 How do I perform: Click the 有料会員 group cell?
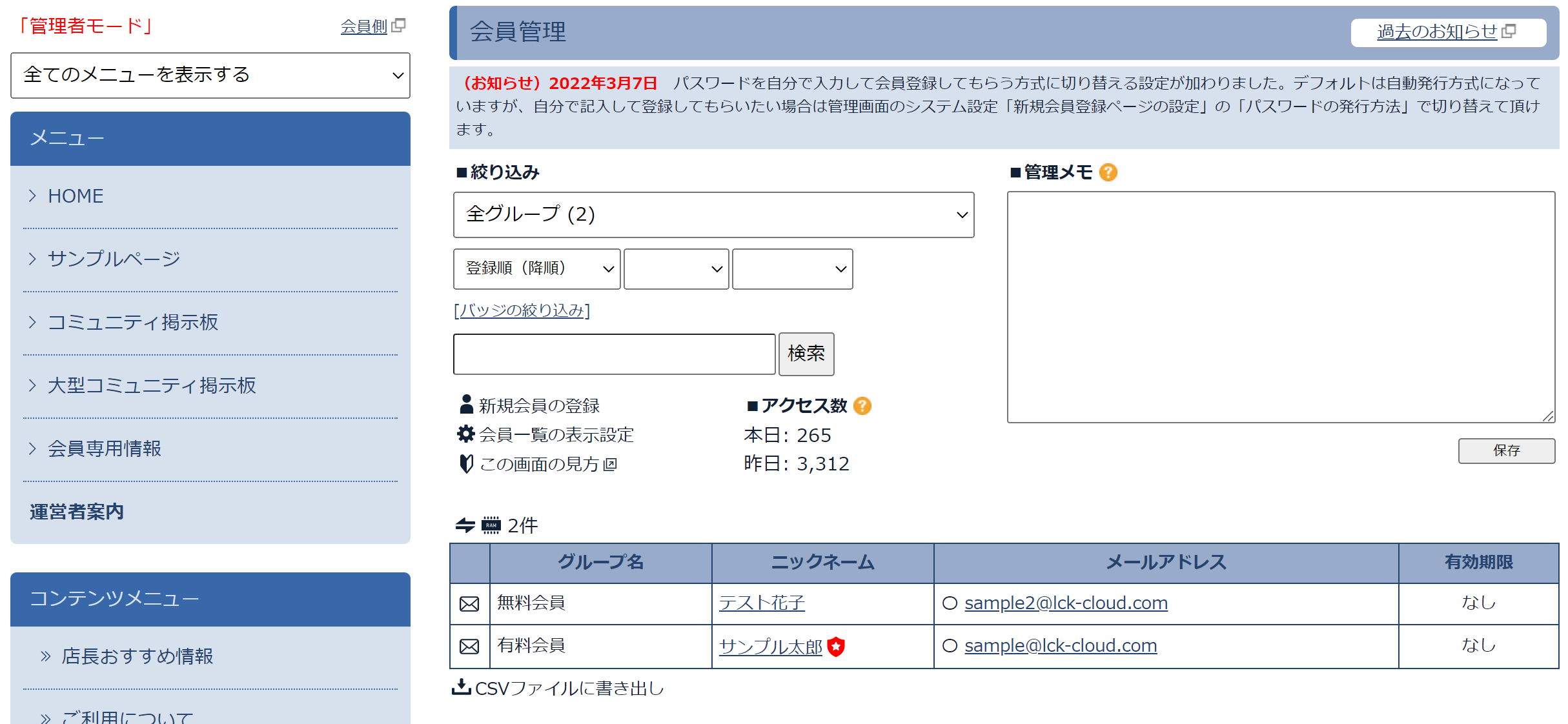[601, 646]
